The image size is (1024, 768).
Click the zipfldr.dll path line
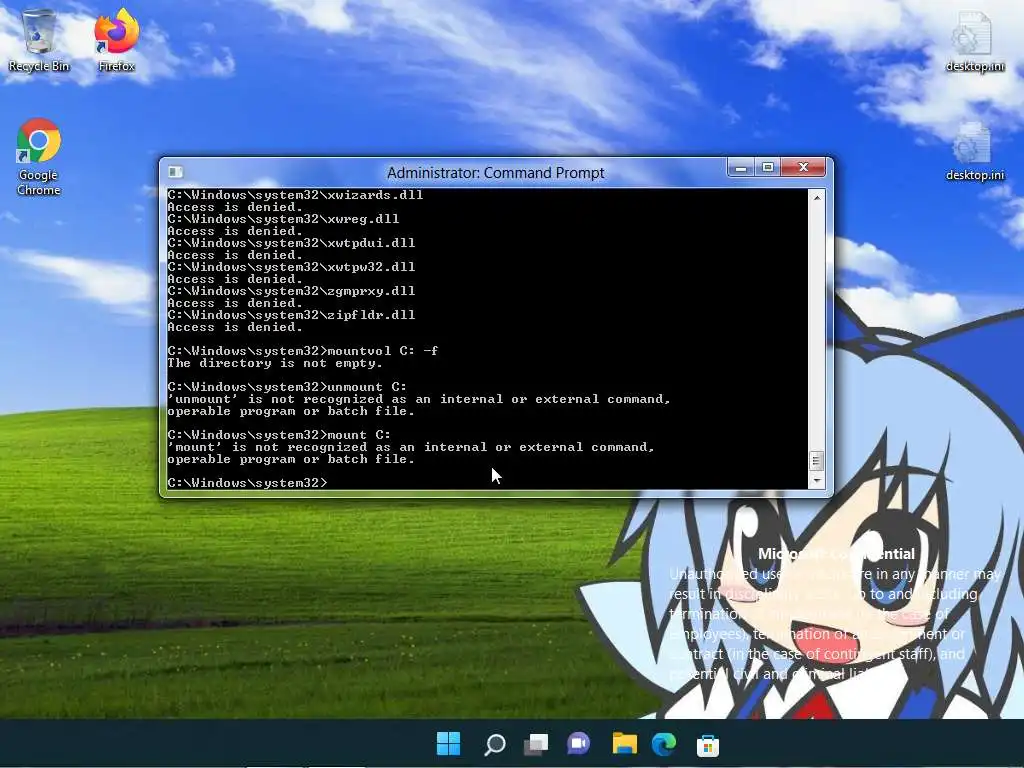pos(291,315)
